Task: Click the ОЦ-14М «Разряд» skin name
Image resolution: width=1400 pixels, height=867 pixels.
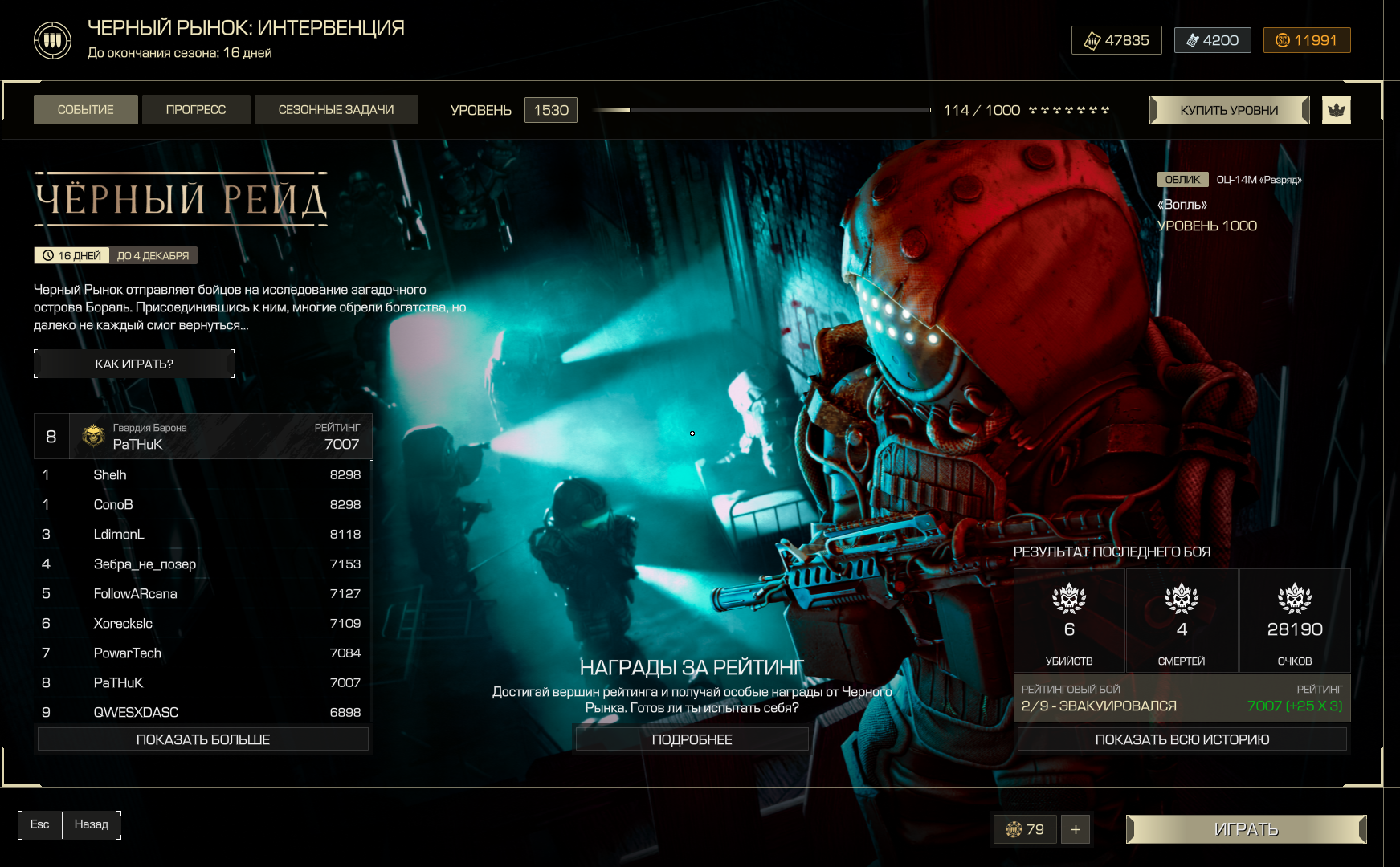Action: (1259, 180)
